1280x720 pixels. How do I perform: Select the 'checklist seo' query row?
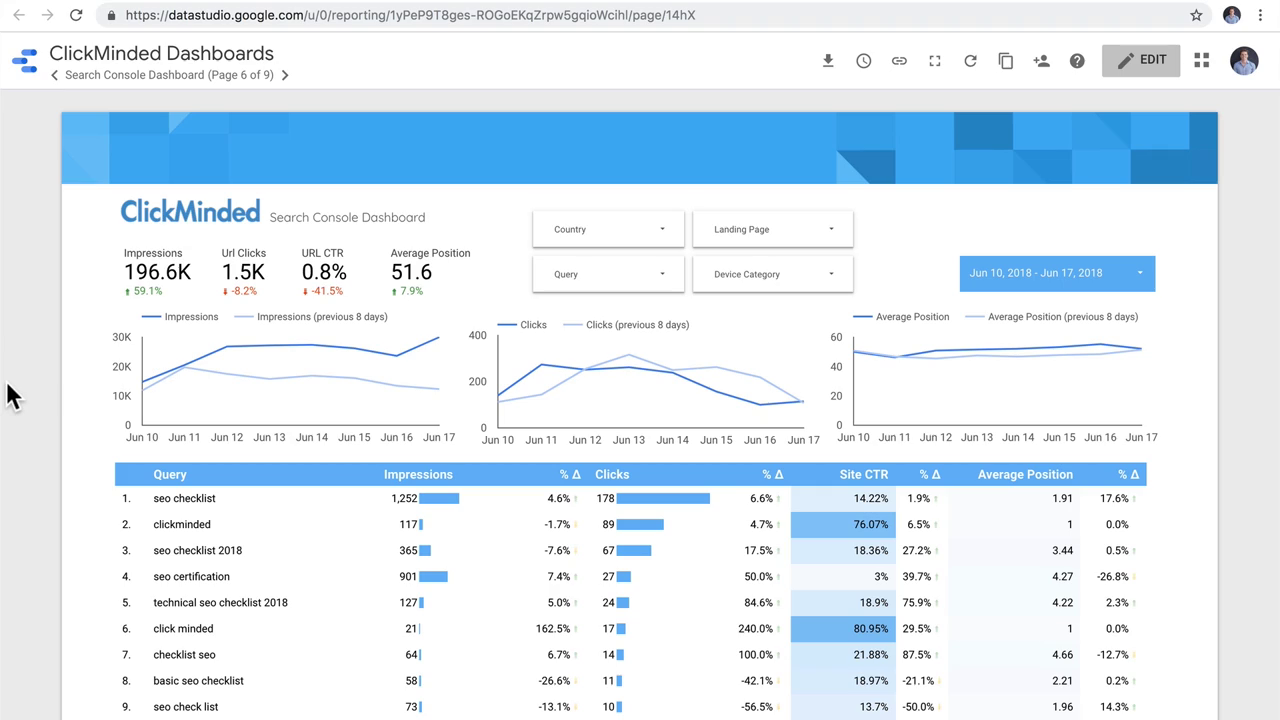(x=630, y=654)
